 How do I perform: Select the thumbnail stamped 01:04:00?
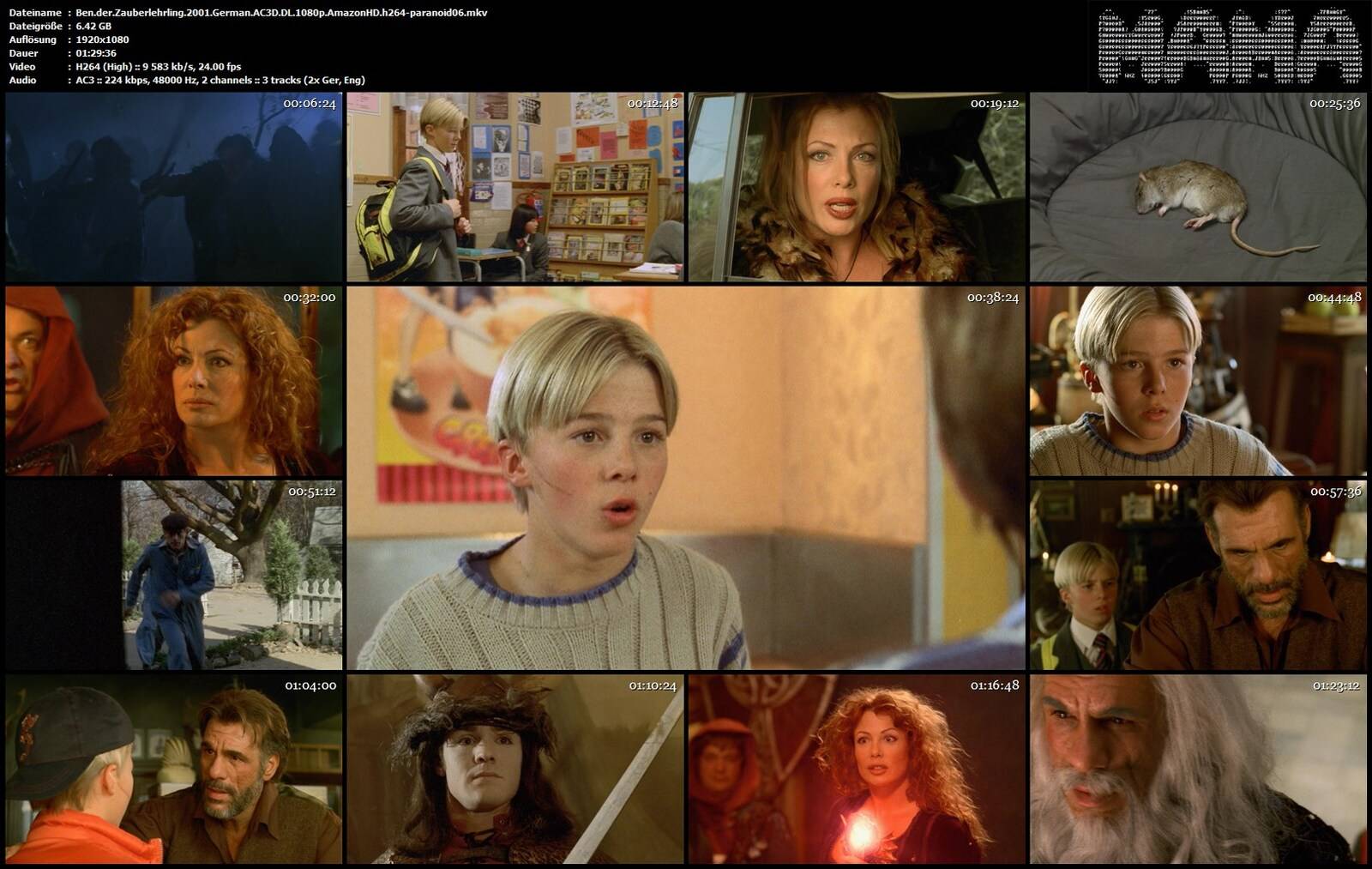click(x=174, y=769)
